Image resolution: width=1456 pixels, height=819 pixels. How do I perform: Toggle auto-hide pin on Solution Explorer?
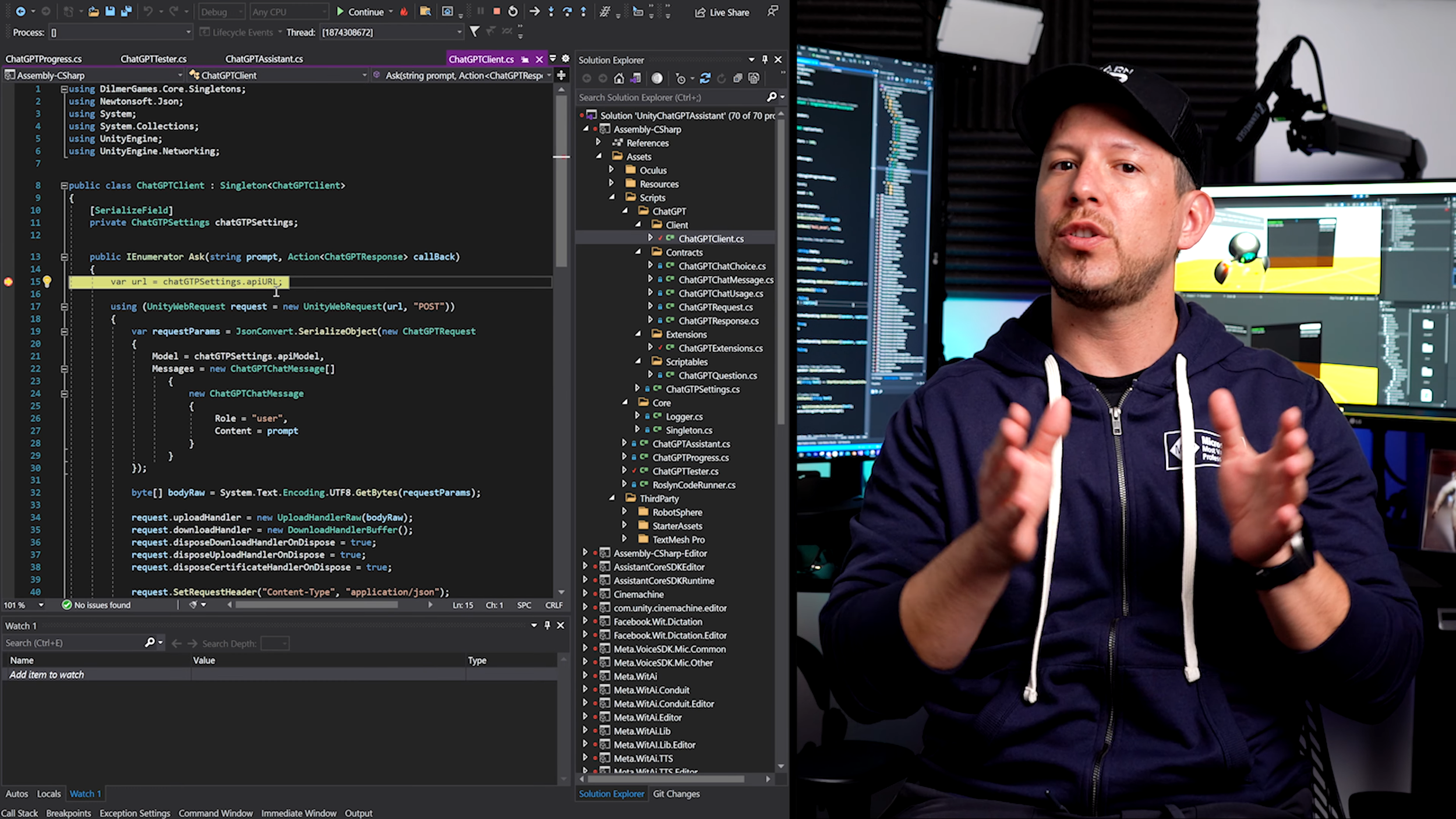click(x=765, y=59)
